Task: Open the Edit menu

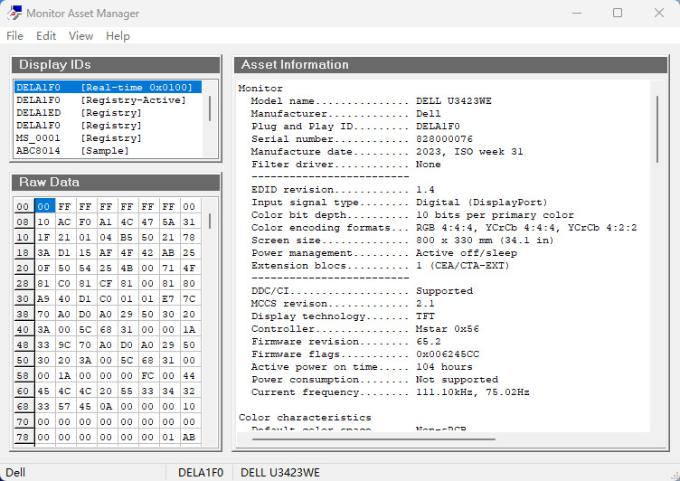Action: click(46, 36)
